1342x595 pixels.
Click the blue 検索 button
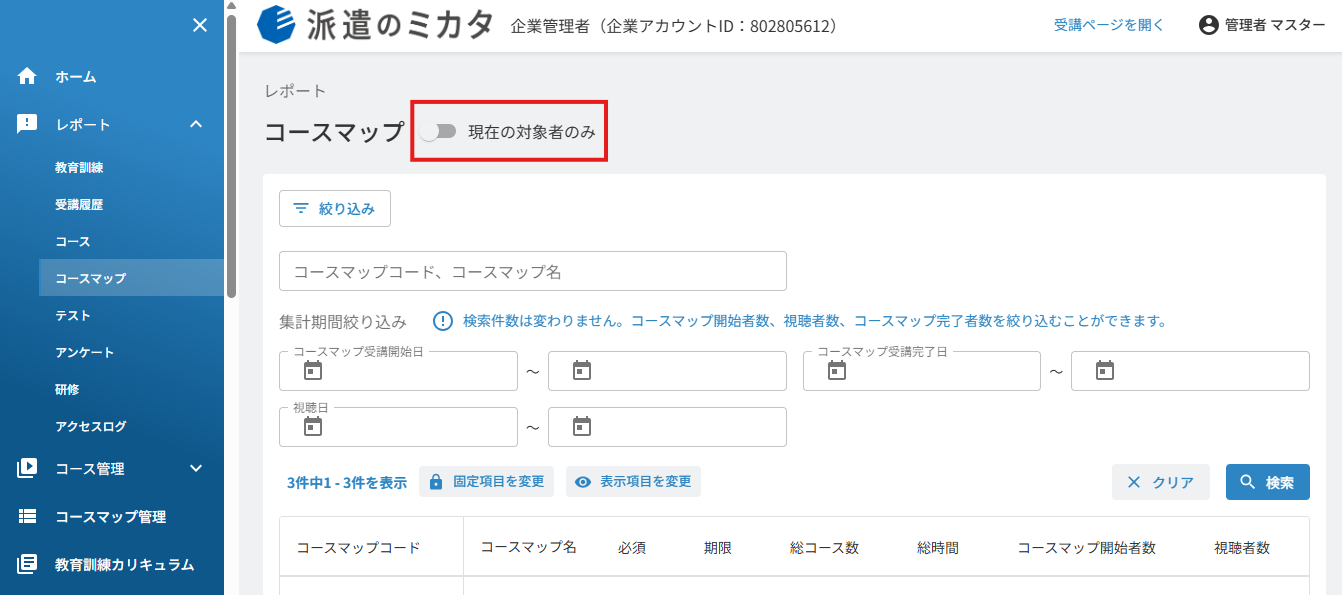[1268, 482]
